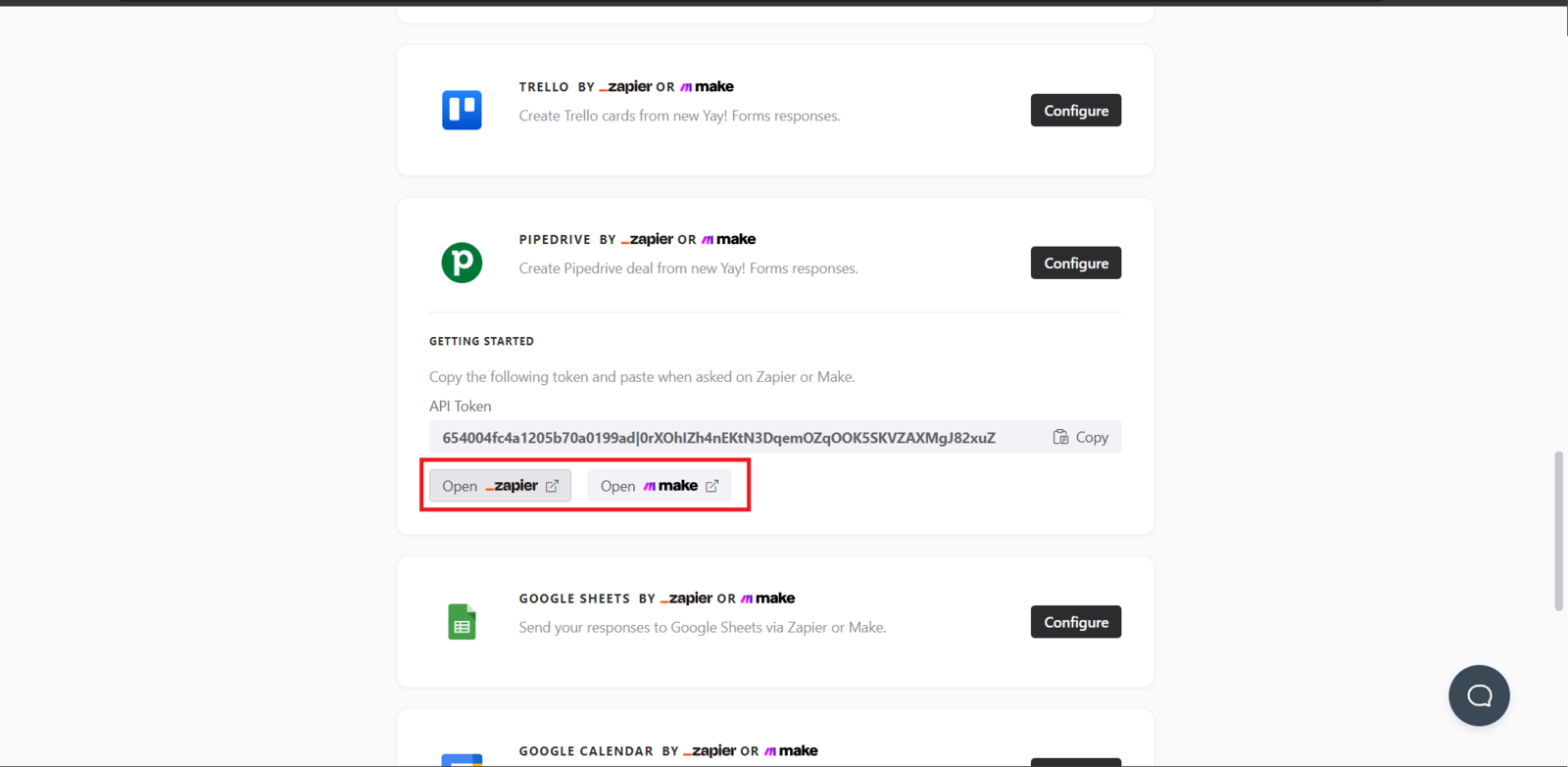Expand Google Sheets with its Configure button

click(1075, 622)
